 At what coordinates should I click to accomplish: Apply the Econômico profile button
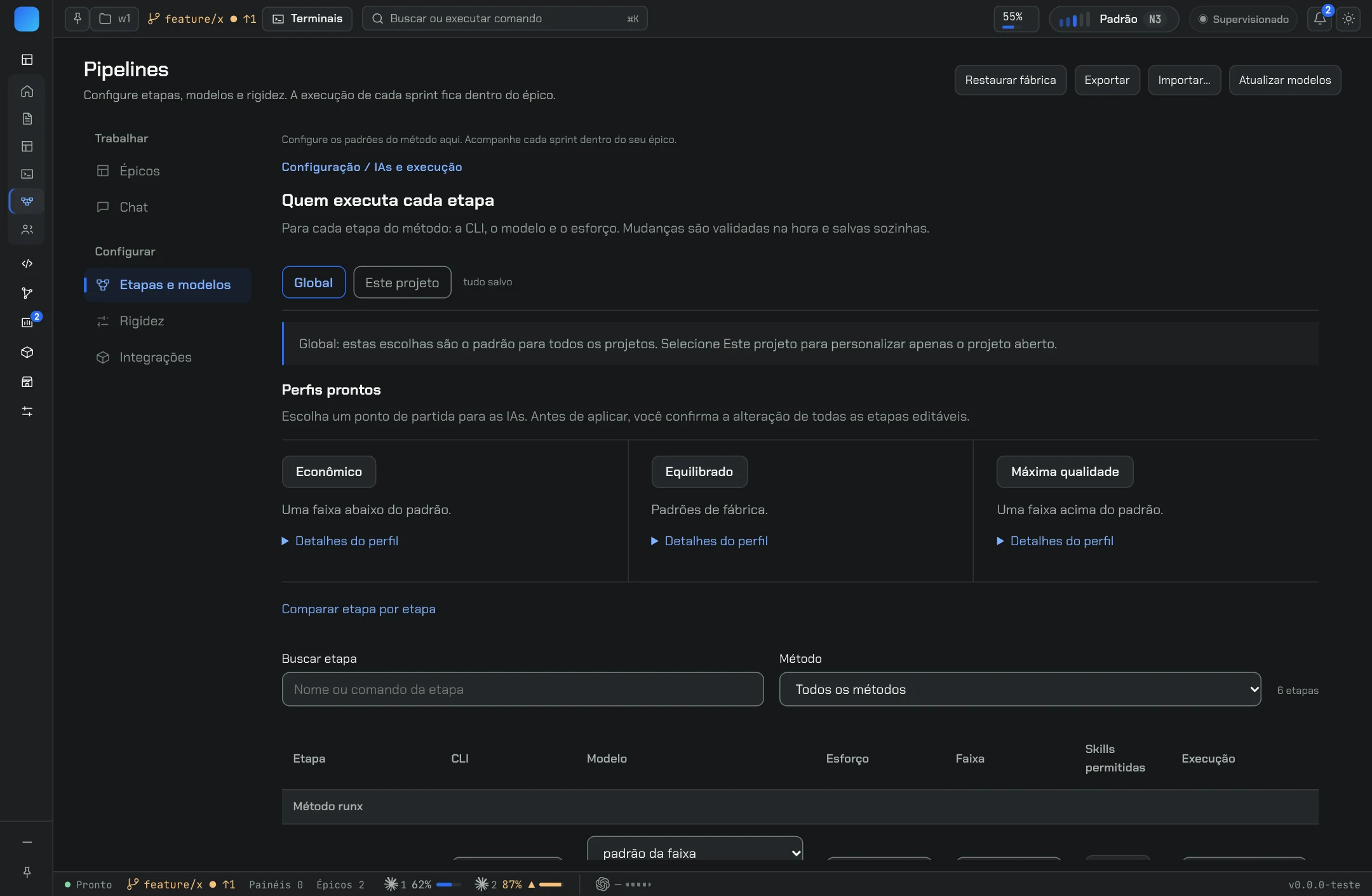pyautogui.click(x=329, y=472)
